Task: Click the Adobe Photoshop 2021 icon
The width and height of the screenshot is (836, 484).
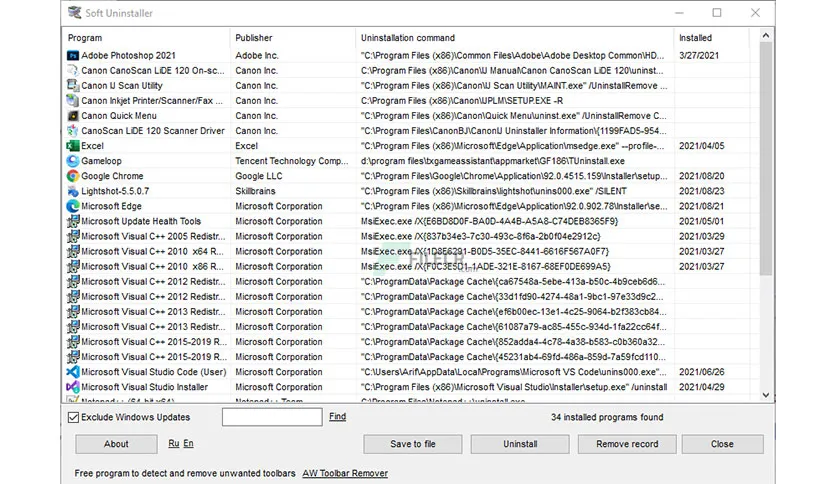Action: coord(73,55)
